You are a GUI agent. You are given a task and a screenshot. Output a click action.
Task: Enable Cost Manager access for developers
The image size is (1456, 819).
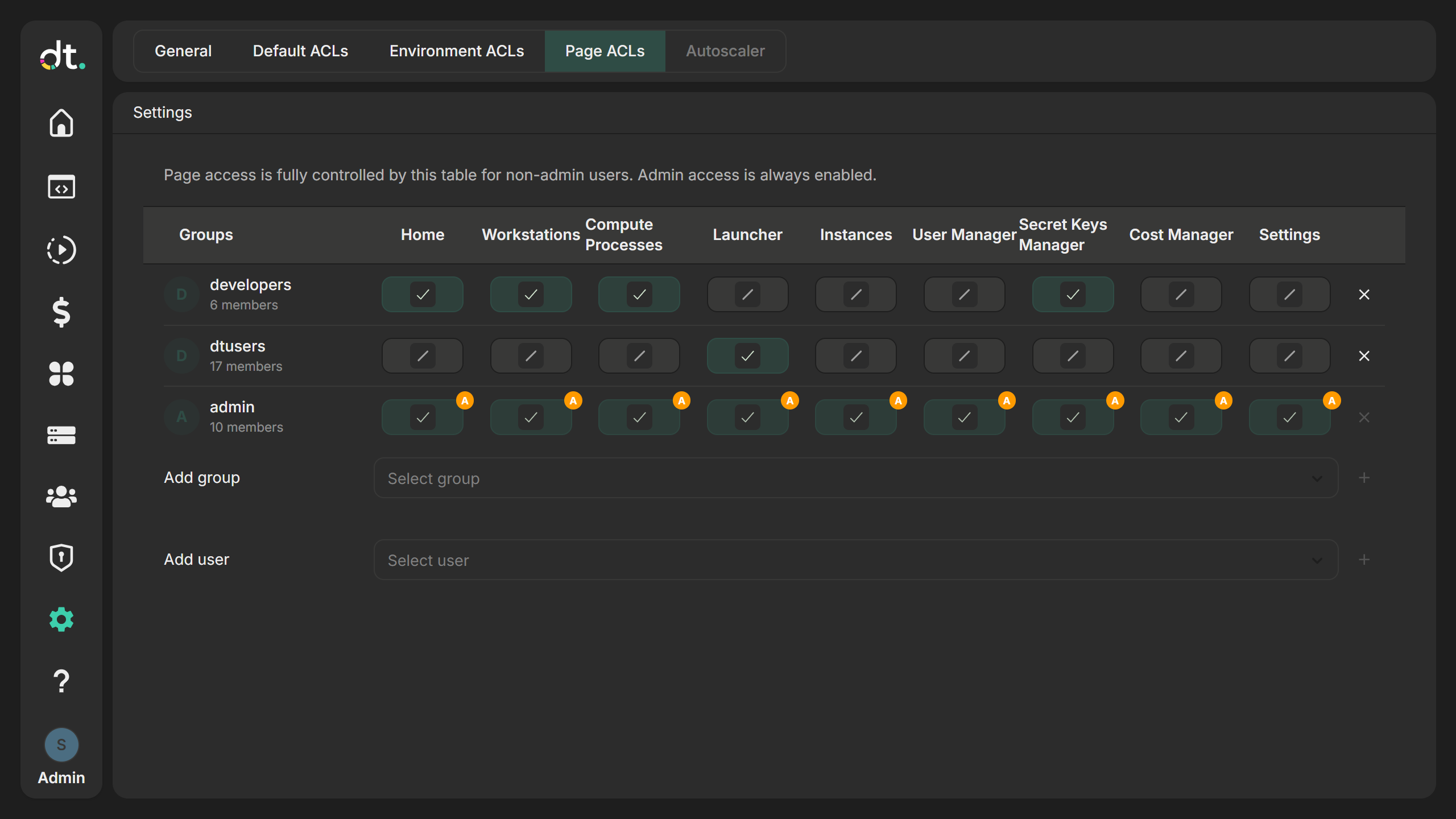(x=1181, y=295)
